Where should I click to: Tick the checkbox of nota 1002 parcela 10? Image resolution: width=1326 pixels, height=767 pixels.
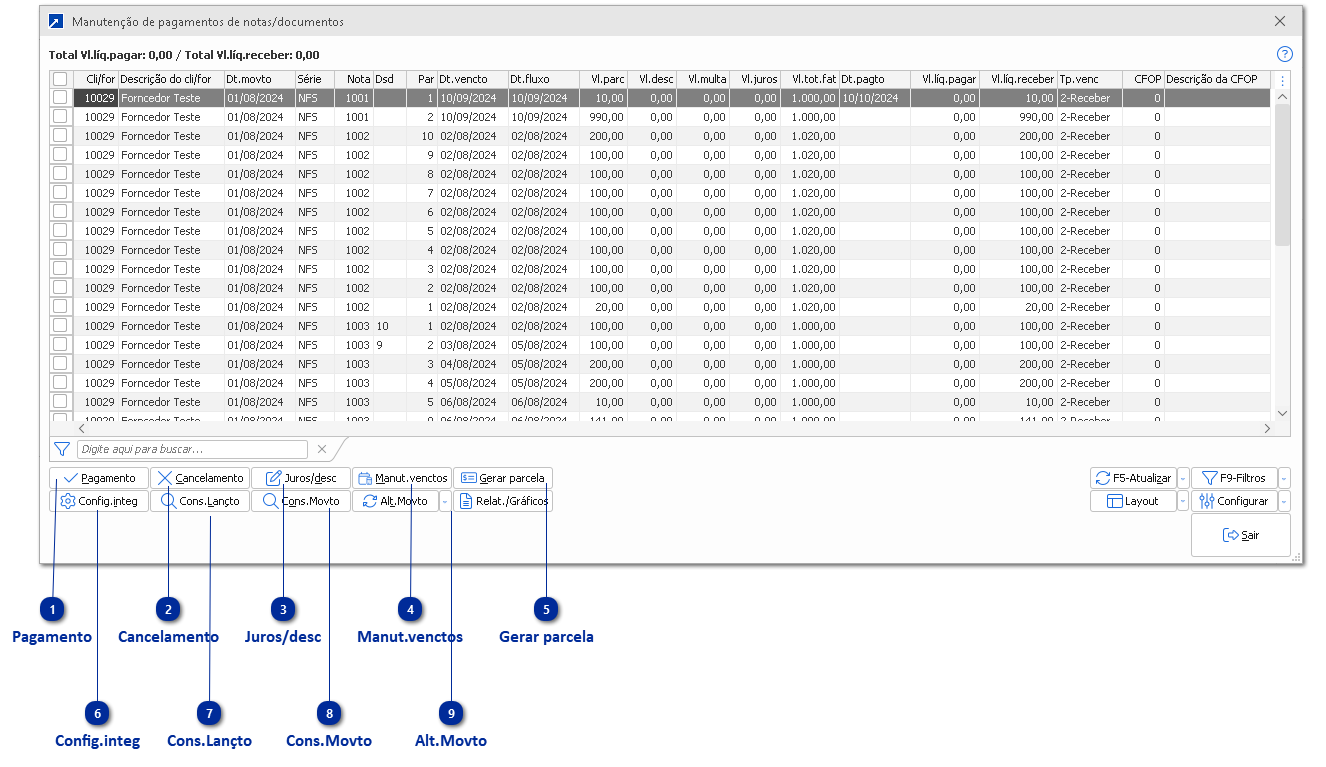coord(61,136)
